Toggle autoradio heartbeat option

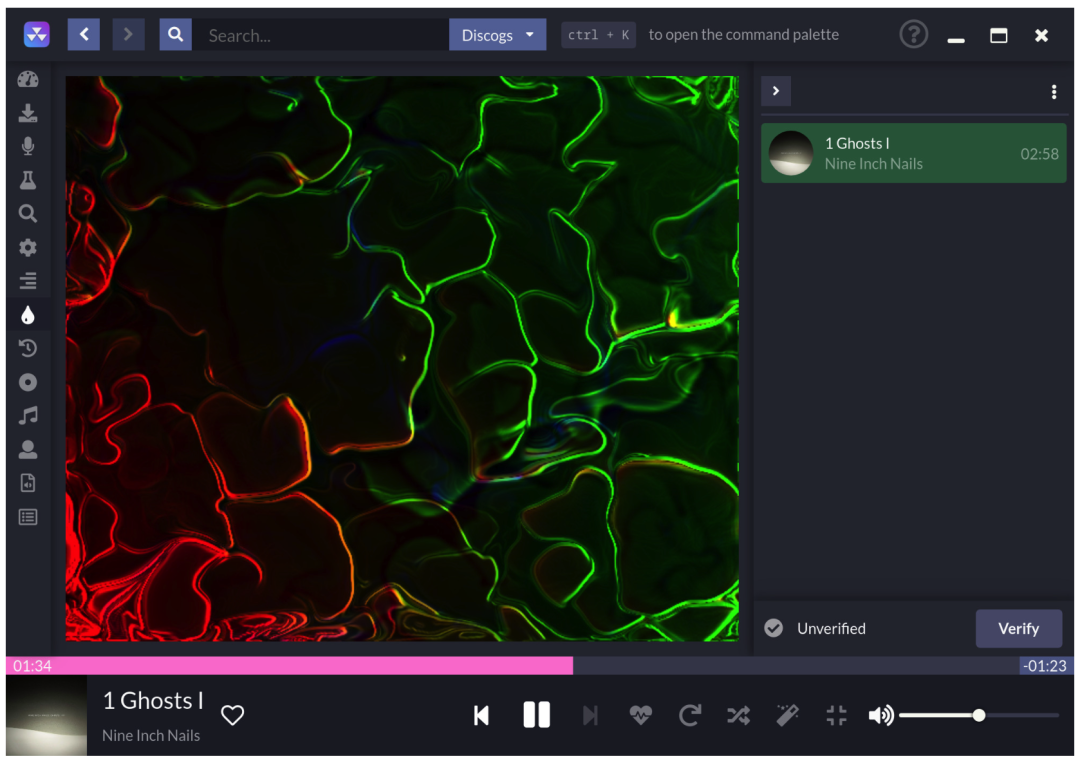[641, 716]
